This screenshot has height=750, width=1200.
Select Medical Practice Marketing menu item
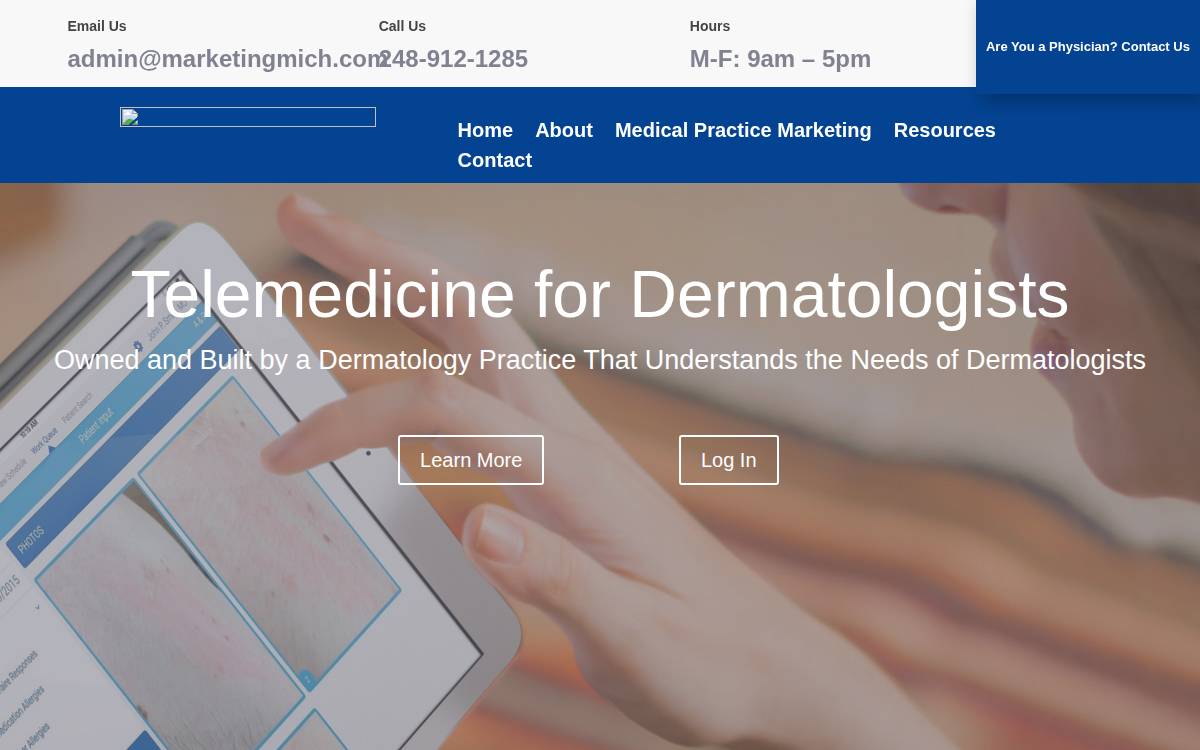tap(743, 130)
